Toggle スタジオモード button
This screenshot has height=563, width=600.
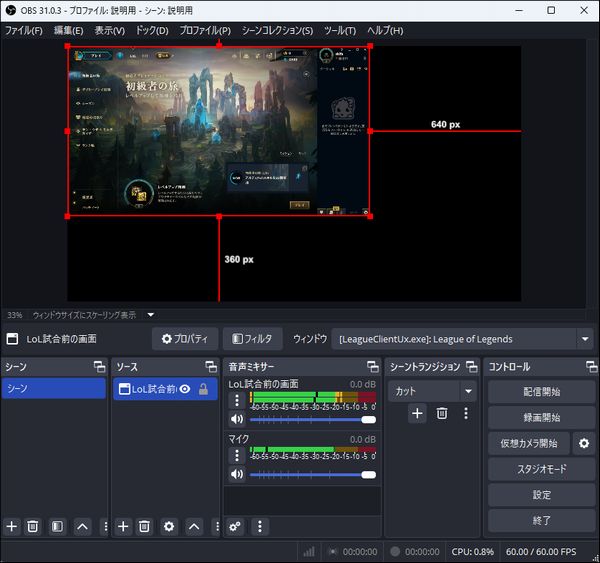click(x=541, y=469)
